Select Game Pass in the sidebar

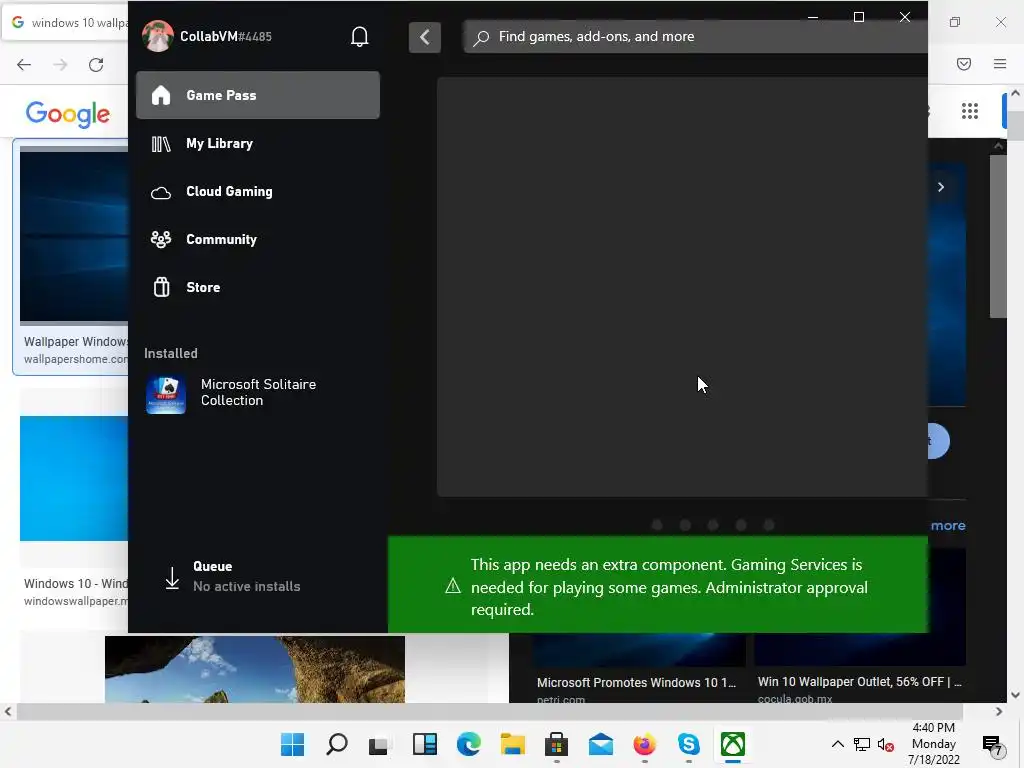(x=258, y=95)
